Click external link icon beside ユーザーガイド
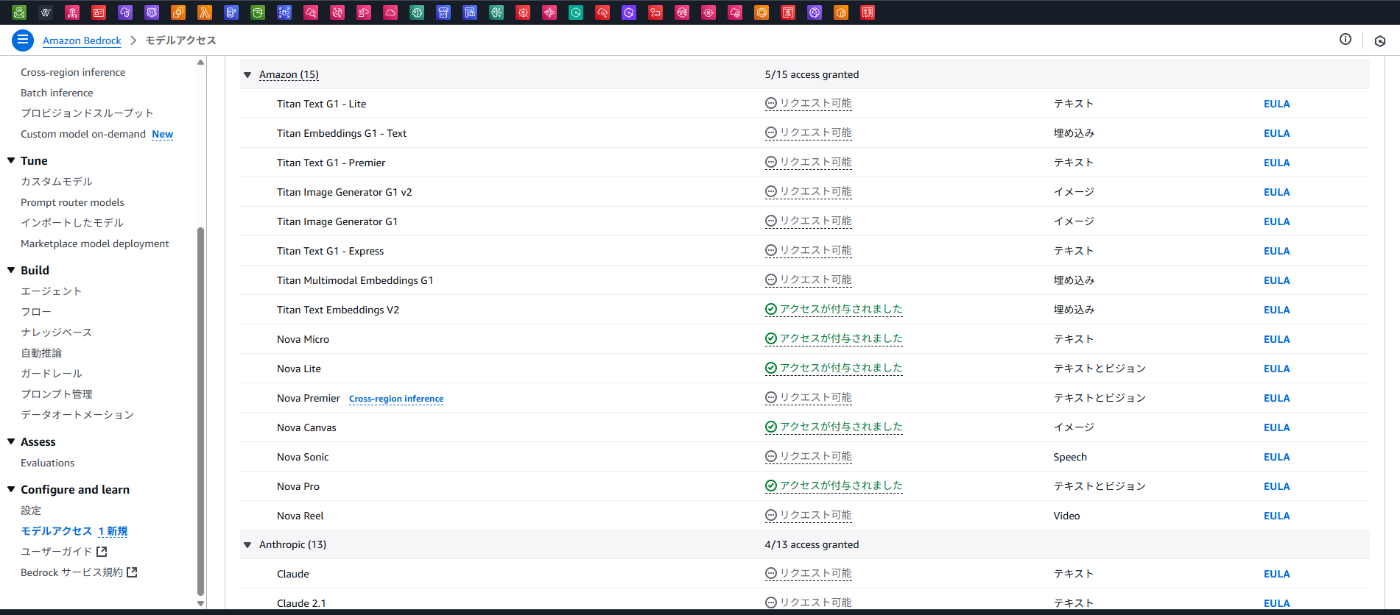The width and height of the screenshot is (1400, 615). [x=102, y=551]
